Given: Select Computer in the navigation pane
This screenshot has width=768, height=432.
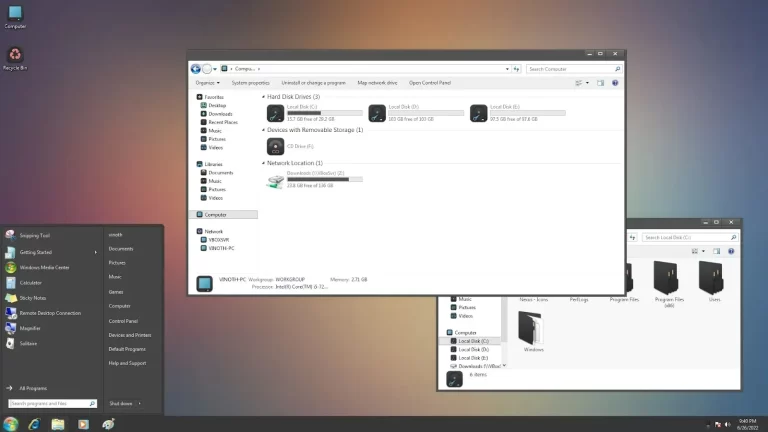Looking at the screenshot, I should 223,215.
